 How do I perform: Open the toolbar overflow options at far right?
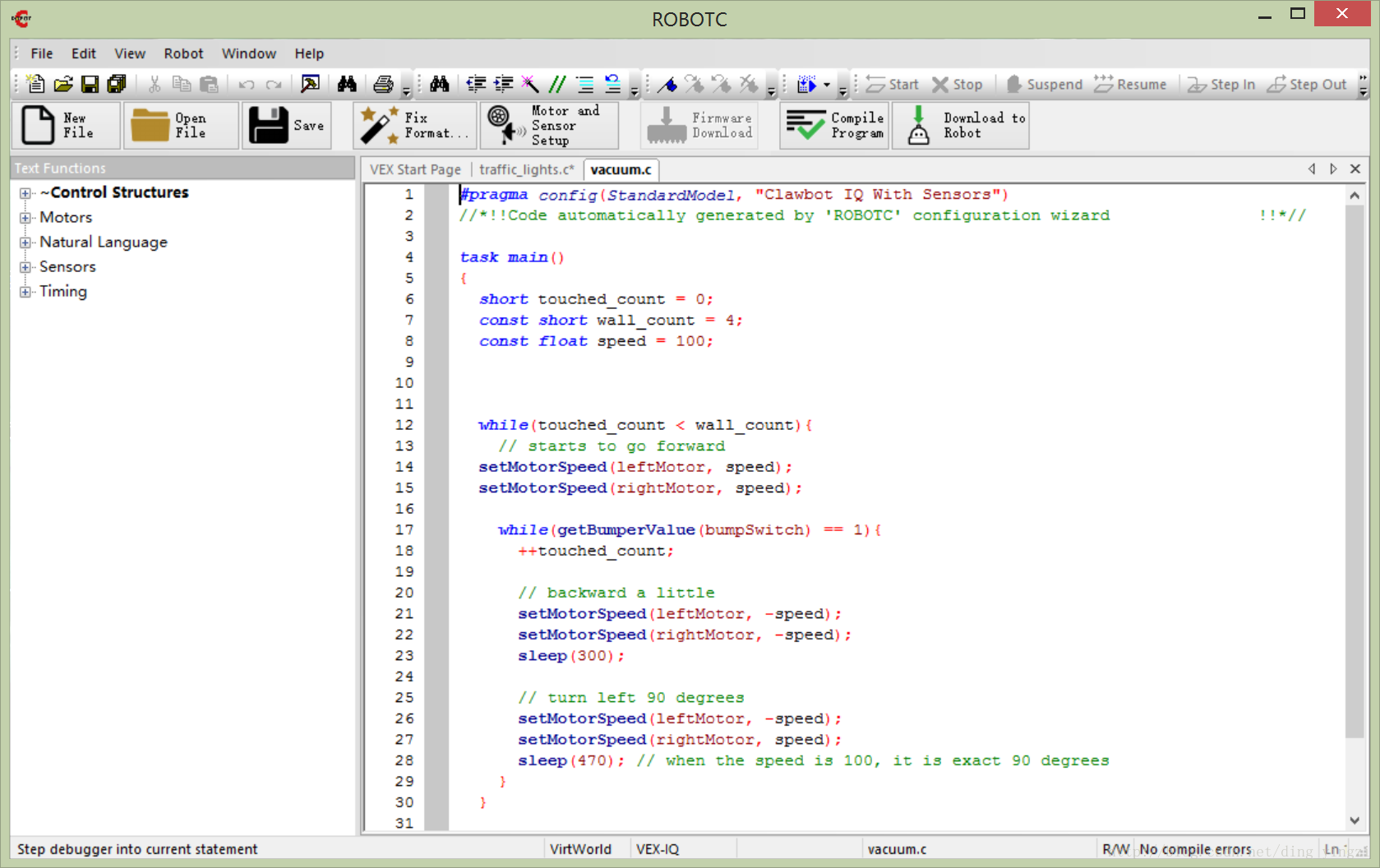pyautogui.click(x=1363, y=85)
